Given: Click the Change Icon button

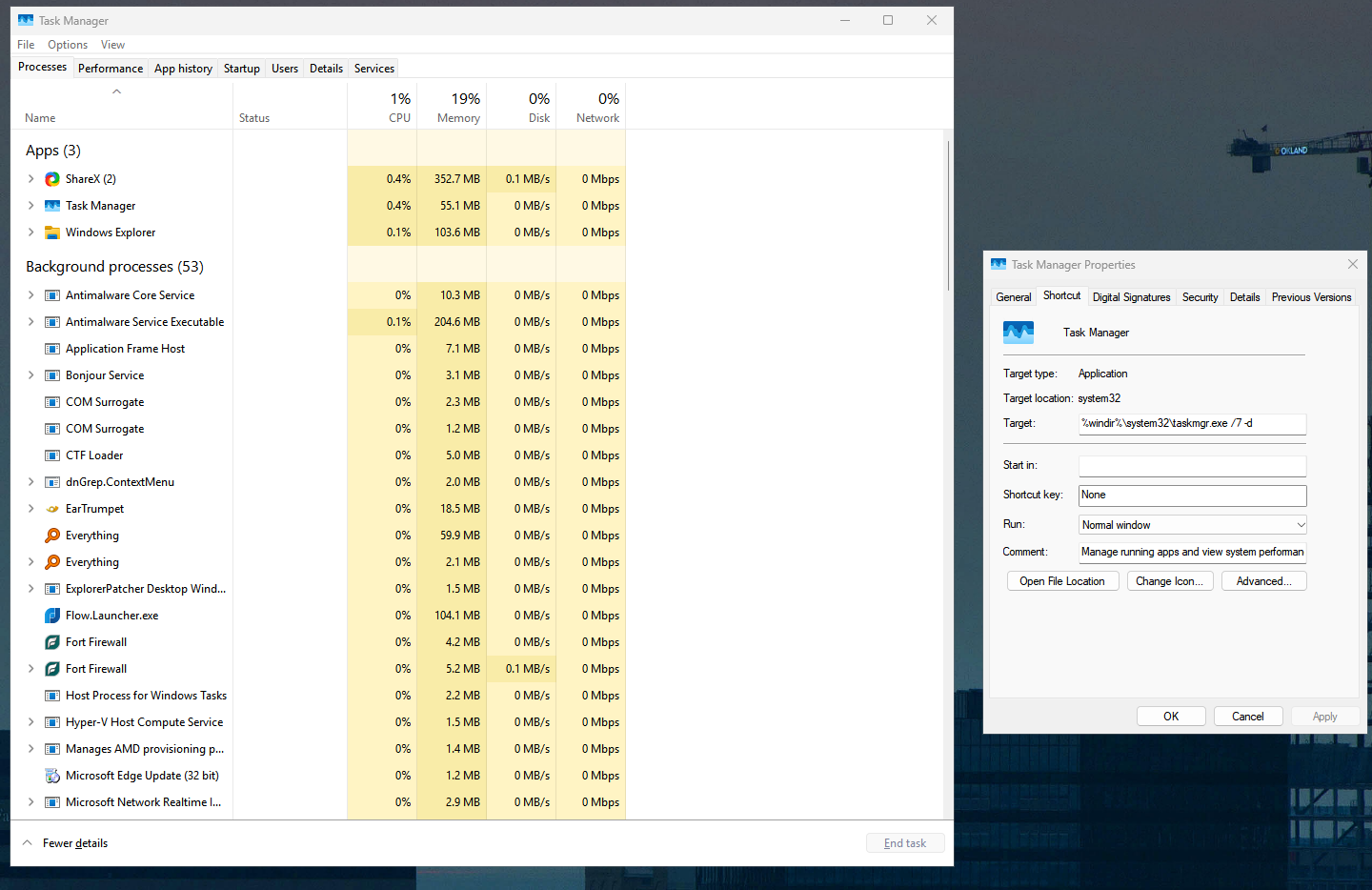Looking at the screenshot, I should [1170, 581].
